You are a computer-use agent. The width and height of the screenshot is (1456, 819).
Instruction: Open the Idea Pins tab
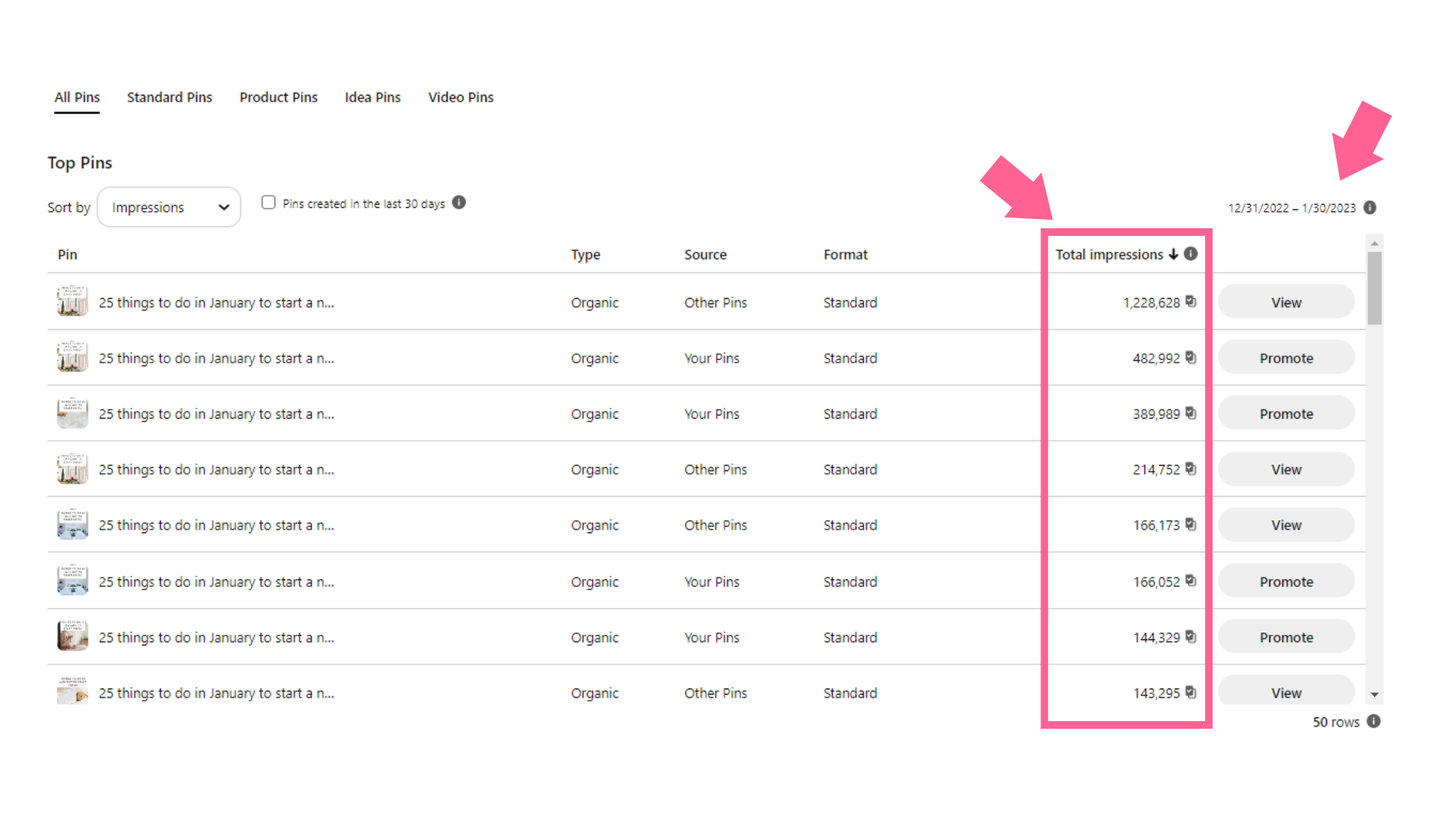click(372, 97)
